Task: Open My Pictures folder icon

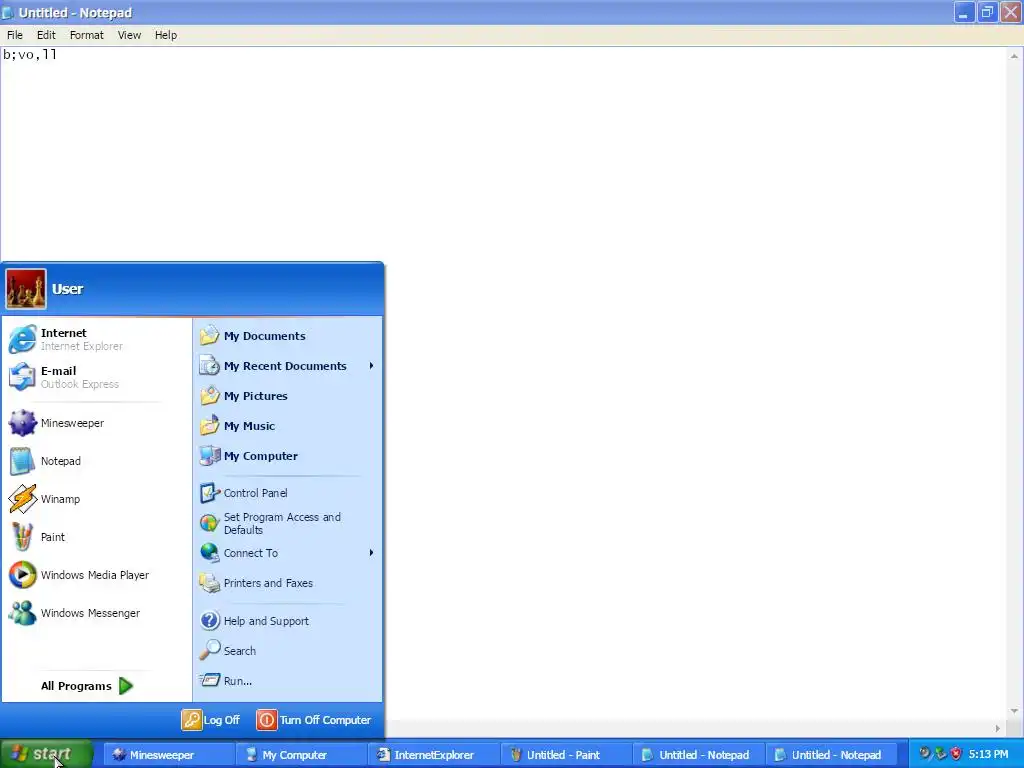Action: tap(209, 396)
